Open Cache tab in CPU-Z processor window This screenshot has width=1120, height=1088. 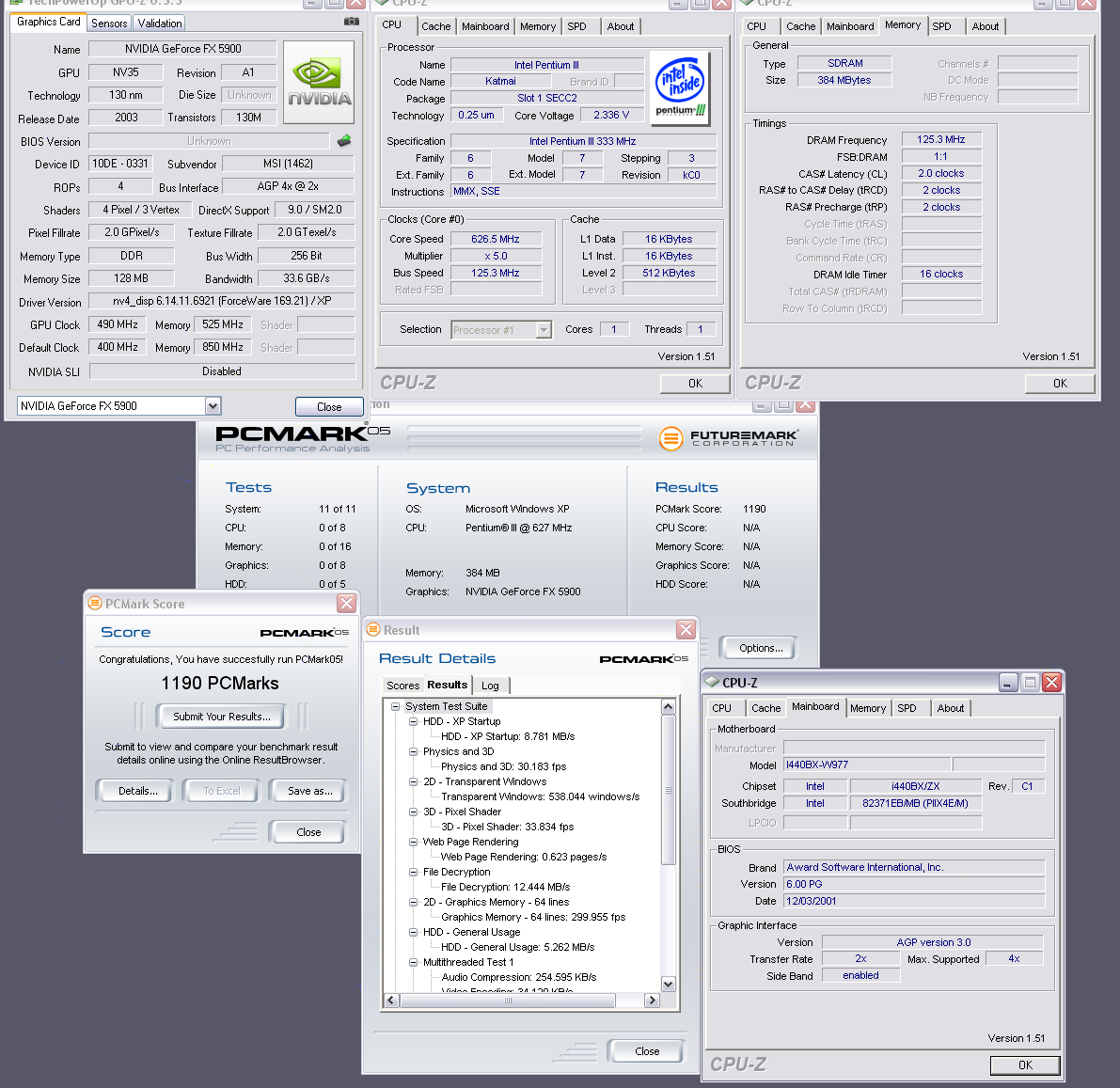[435, 26]
